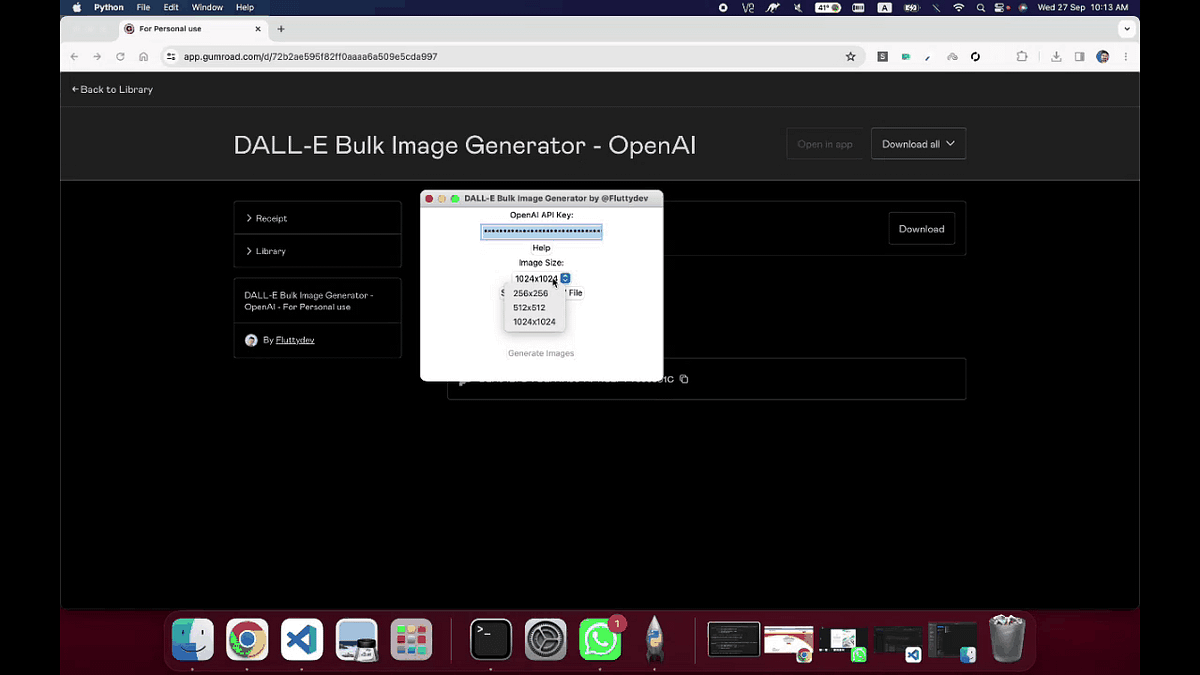
Task: Expand the Receipt section
Action: tap(270, 217)
